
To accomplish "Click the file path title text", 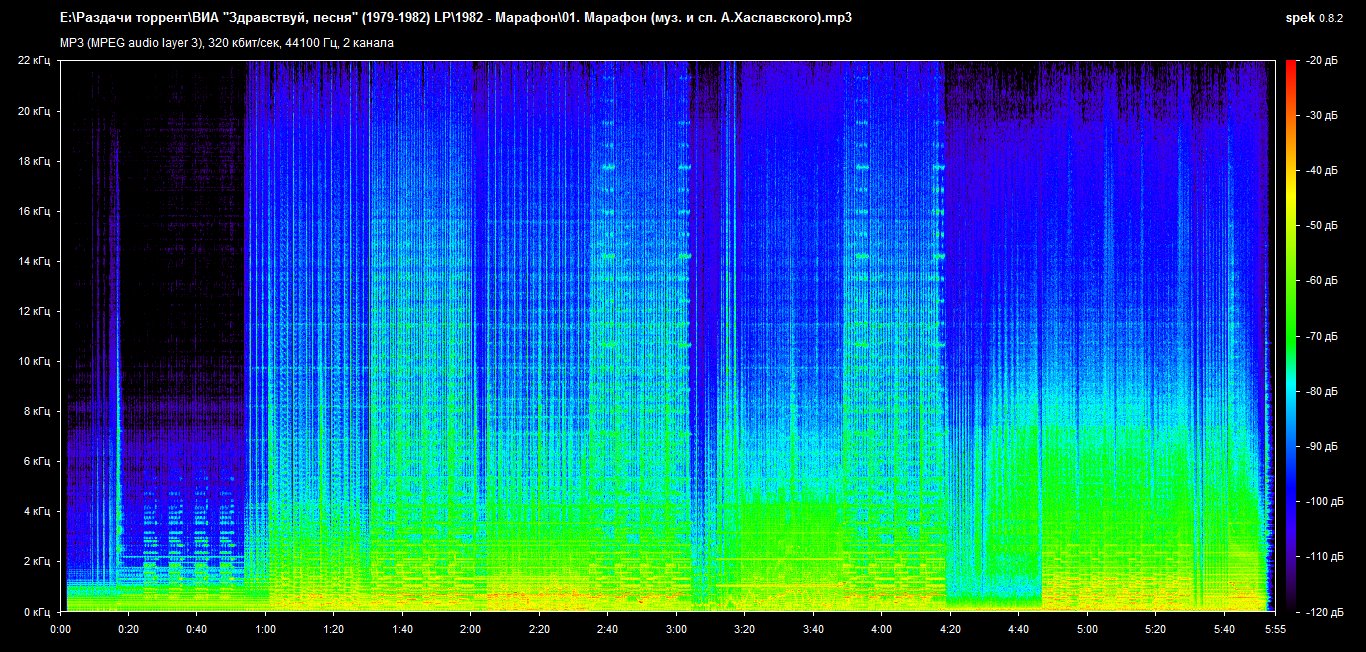I will click(x=449, y=18).
